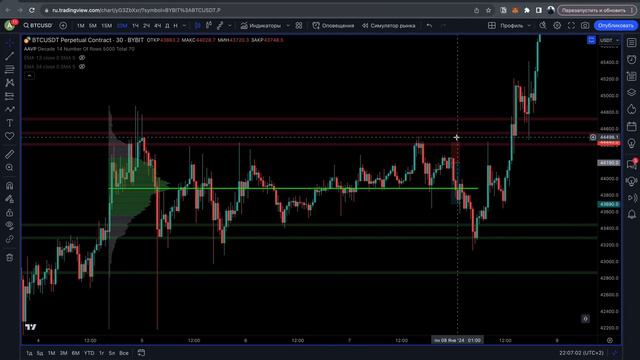Collapse the indicator legend arrow
This screenshot has width=640, height=360.
pyautogui.click(x=29, y=76)
